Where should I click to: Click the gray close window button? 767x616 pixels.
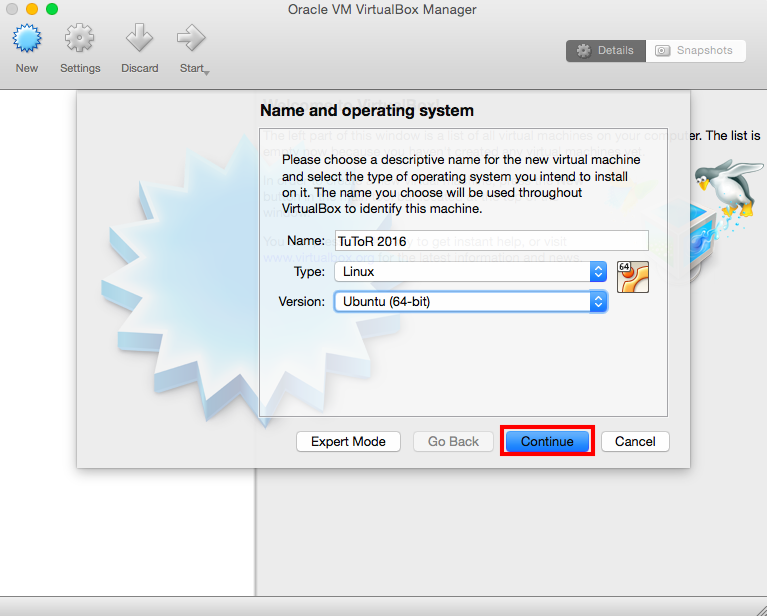click(12, 9)
